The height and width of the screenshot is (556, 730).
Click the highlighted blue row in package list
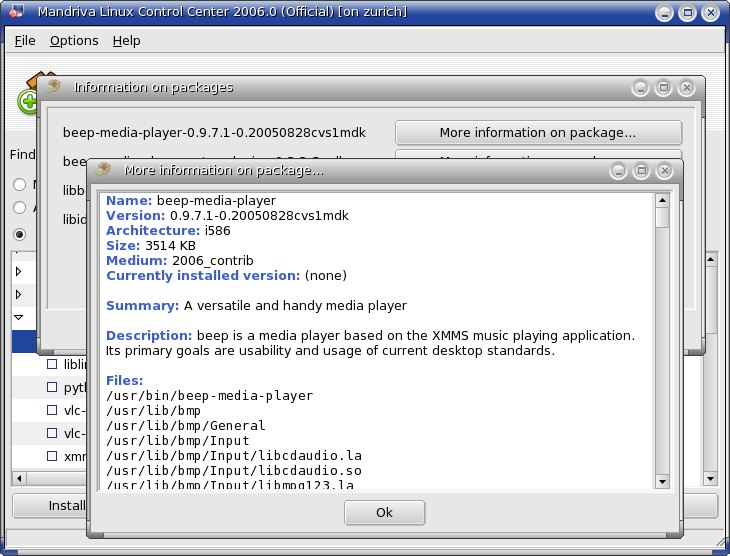[24, 341]
